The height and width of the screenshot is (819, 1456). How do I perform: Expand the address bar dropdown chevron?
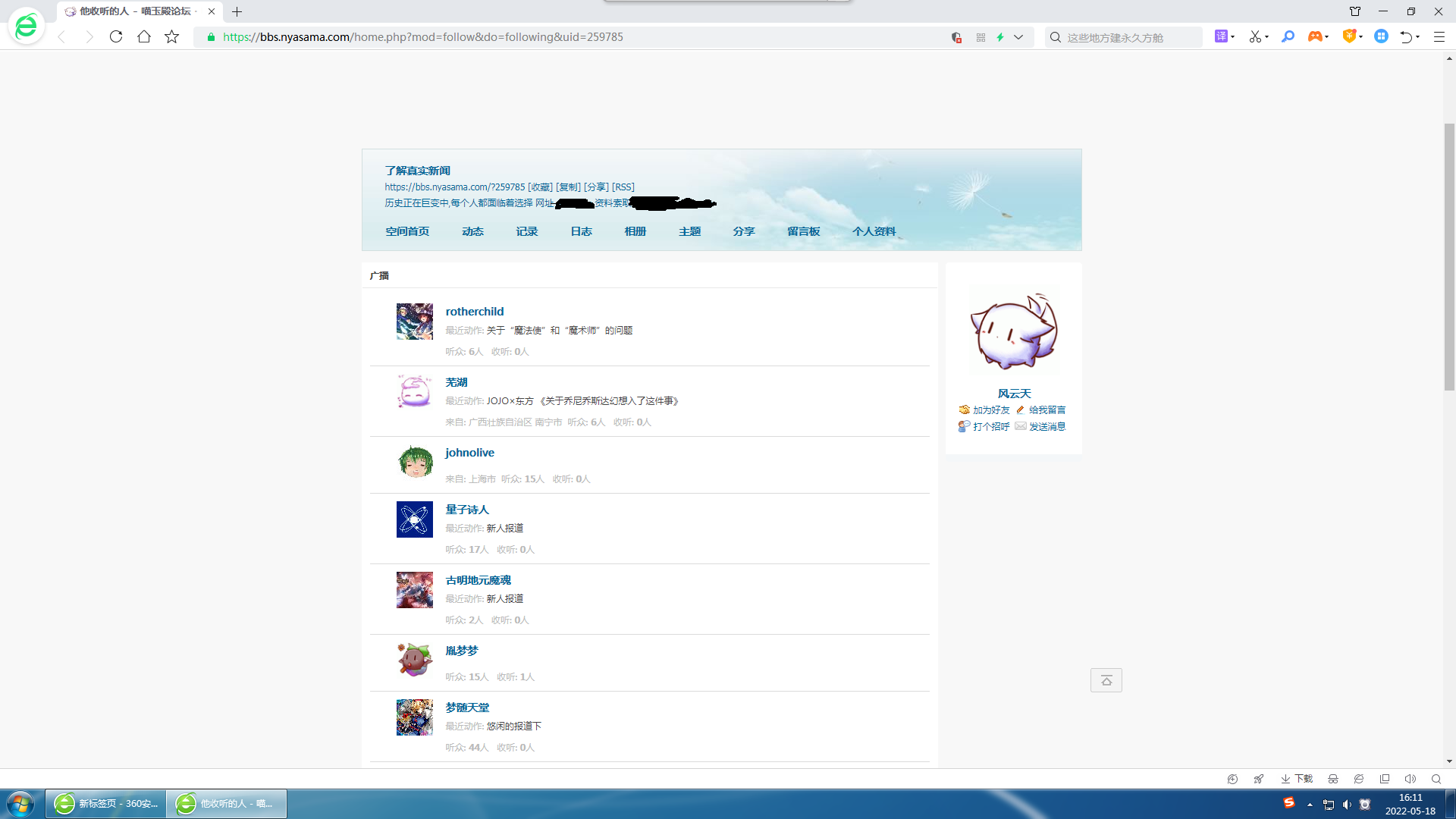[1018, 37]
